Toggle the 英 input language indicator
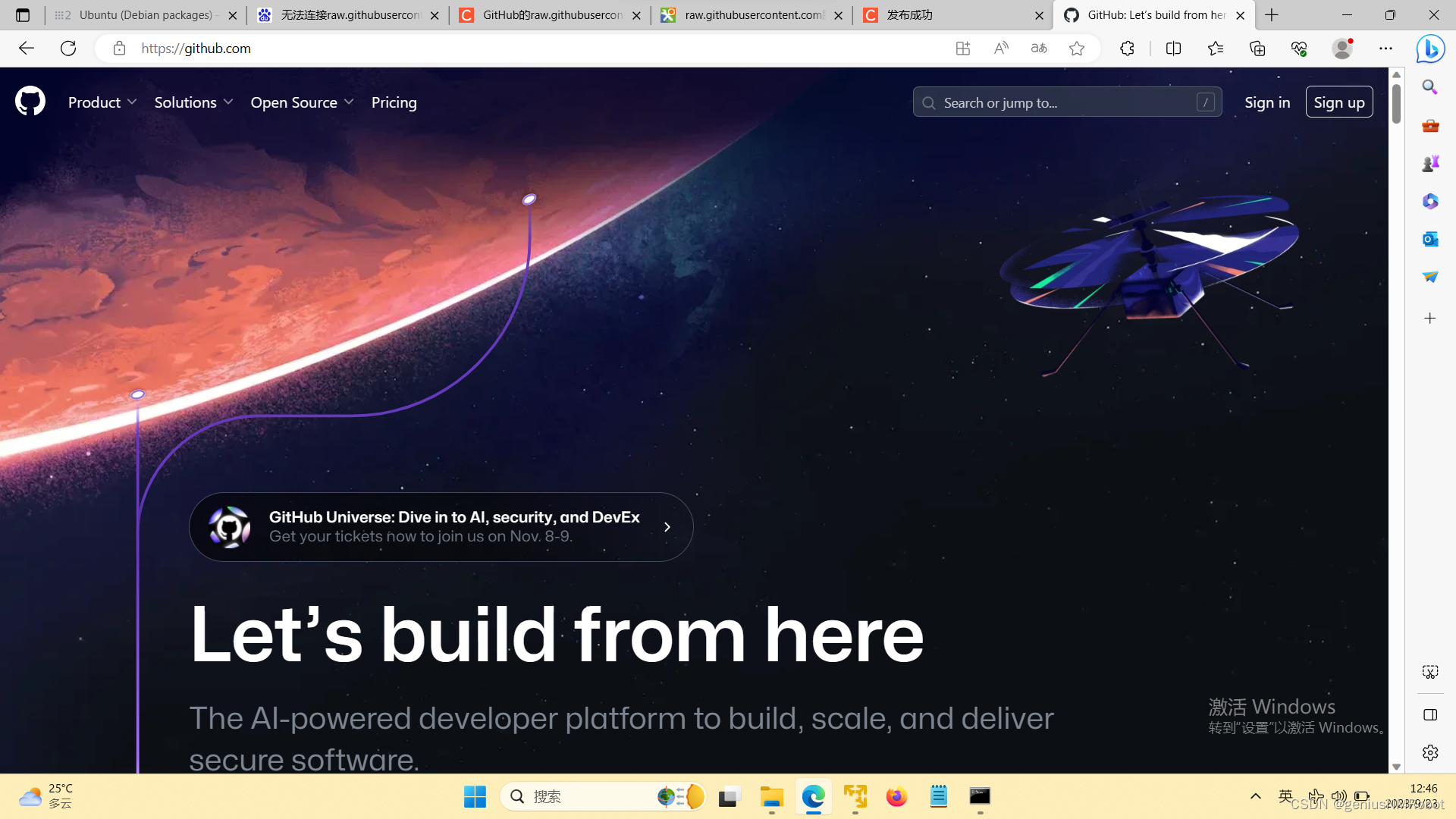 (1285, 796)
